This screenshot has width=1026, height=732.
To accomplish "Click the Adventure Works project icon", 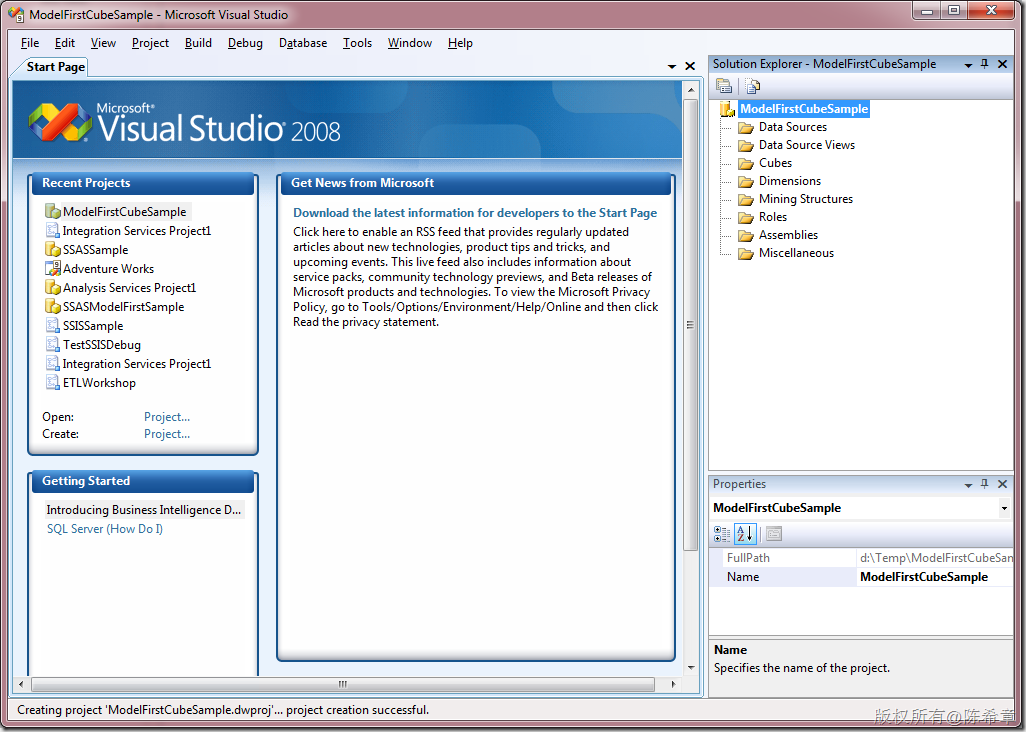I will click(52, 268).
